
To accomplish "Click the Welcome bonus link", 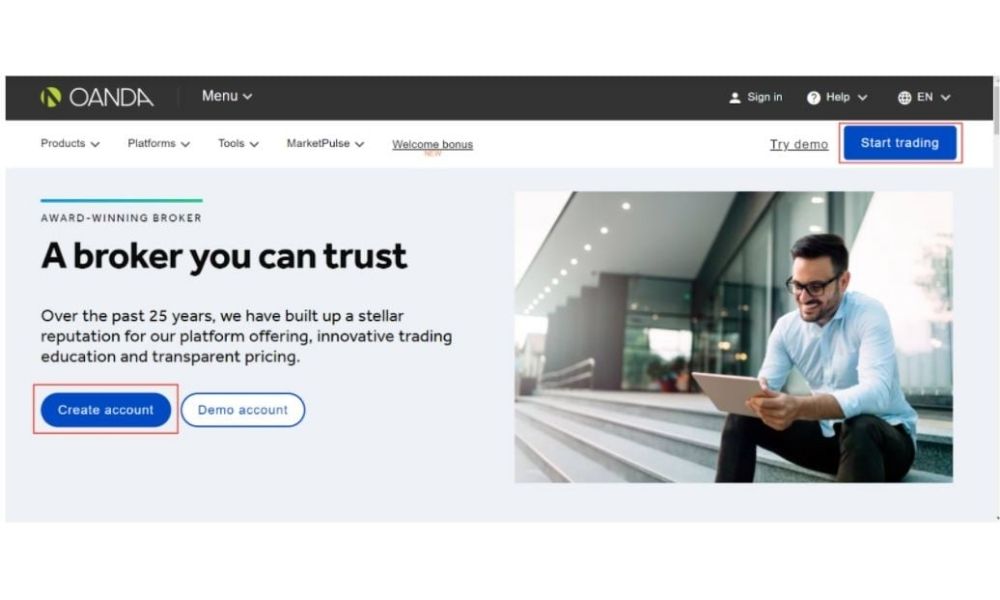I will (x=432, y=145).
